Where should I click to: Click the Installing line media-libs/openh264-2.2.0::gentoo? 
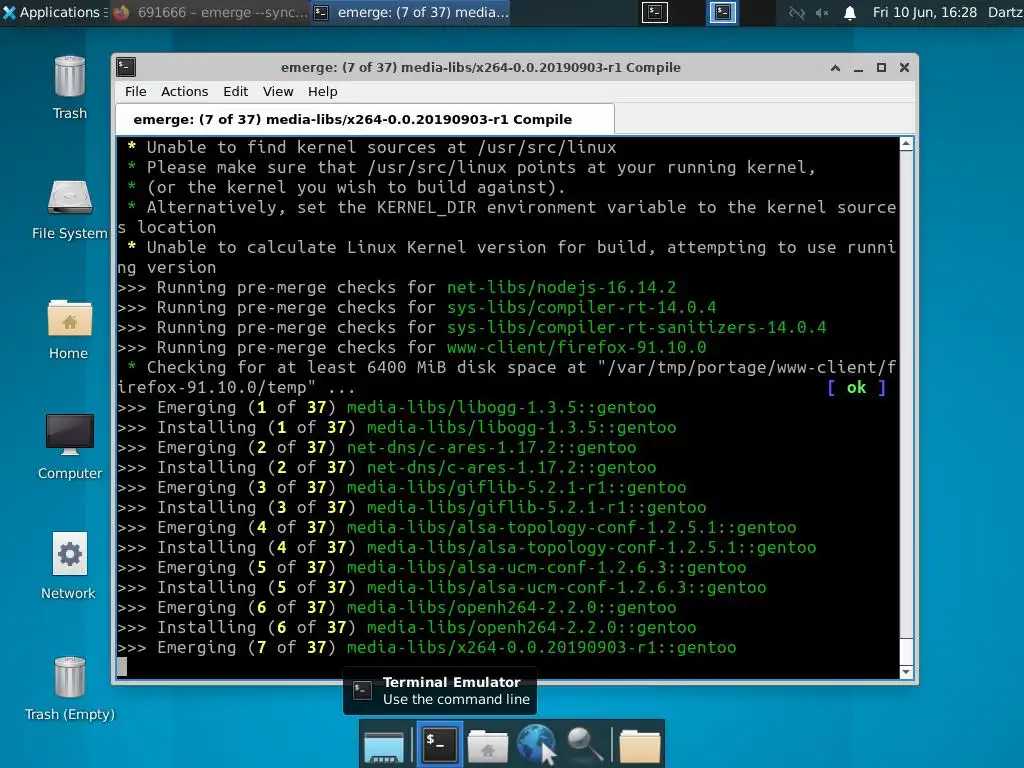click(x=407, y=627)
